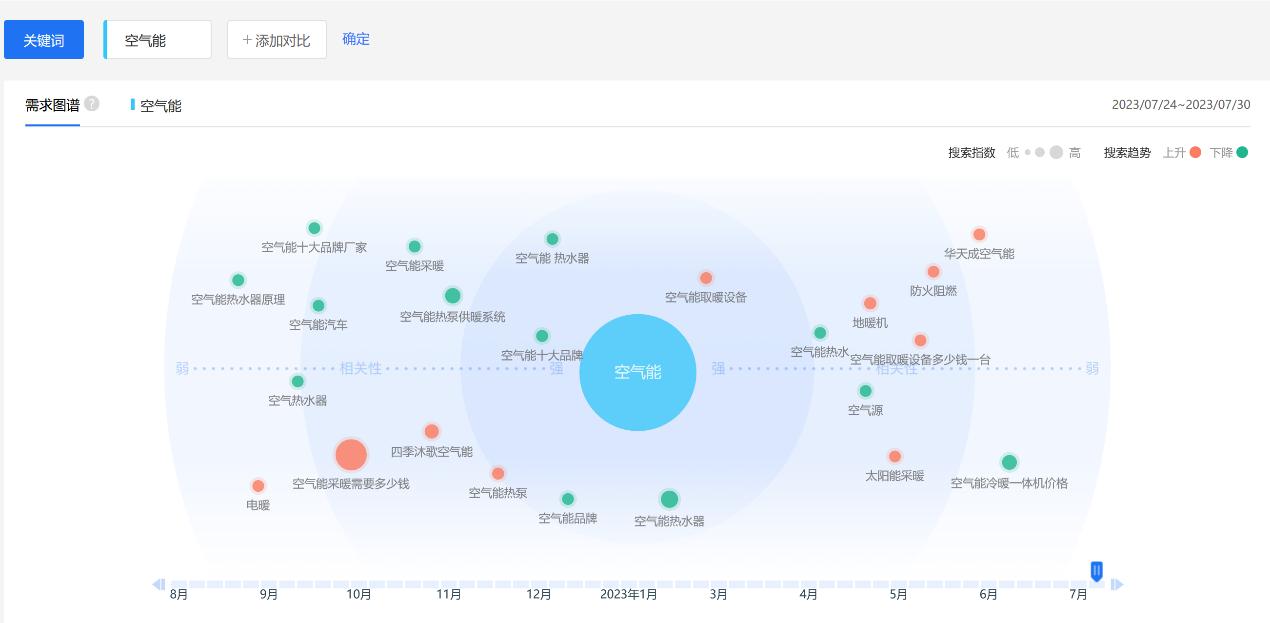Click the 搜索指数 legend label
The image size is (1270, 623).
coord(972,153)
